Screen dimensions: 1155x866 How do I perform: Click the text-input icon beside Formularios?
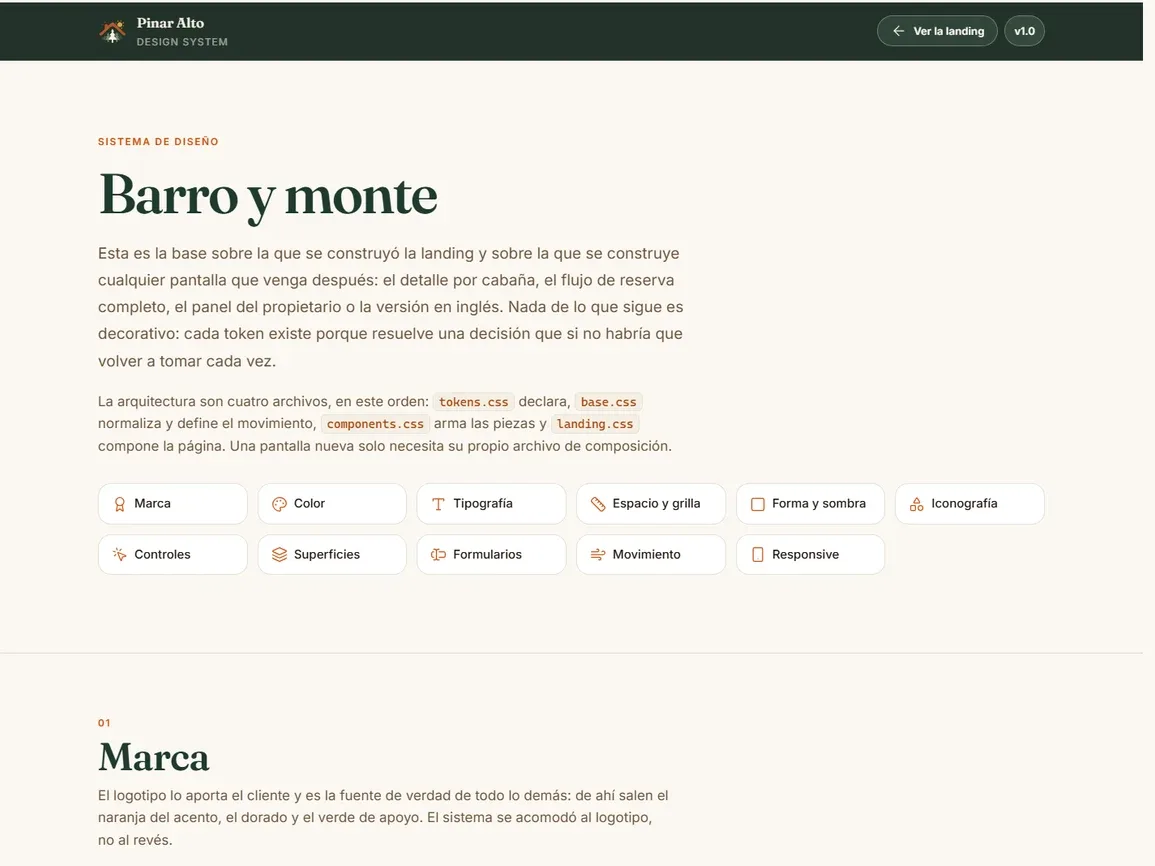pos(438,555)
